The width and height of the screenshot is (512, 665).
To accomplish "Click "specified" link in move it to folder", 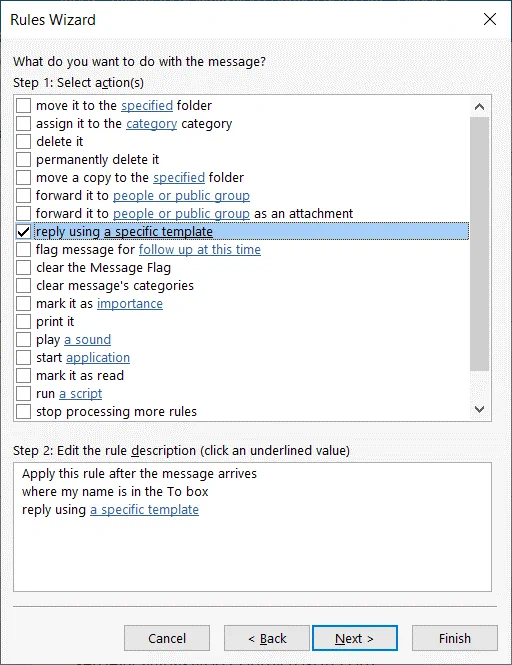I will (147, 105).
